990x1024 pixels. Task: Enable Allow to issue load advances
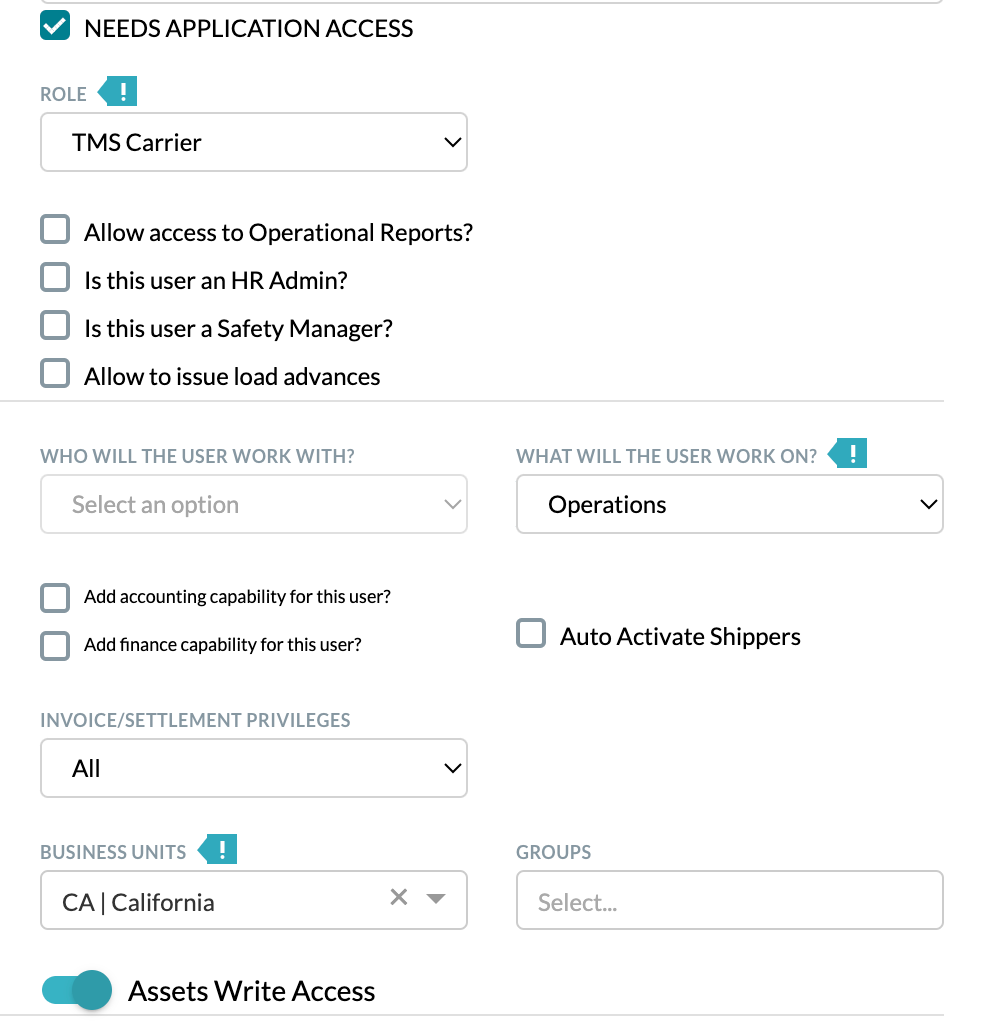(55, 374)
